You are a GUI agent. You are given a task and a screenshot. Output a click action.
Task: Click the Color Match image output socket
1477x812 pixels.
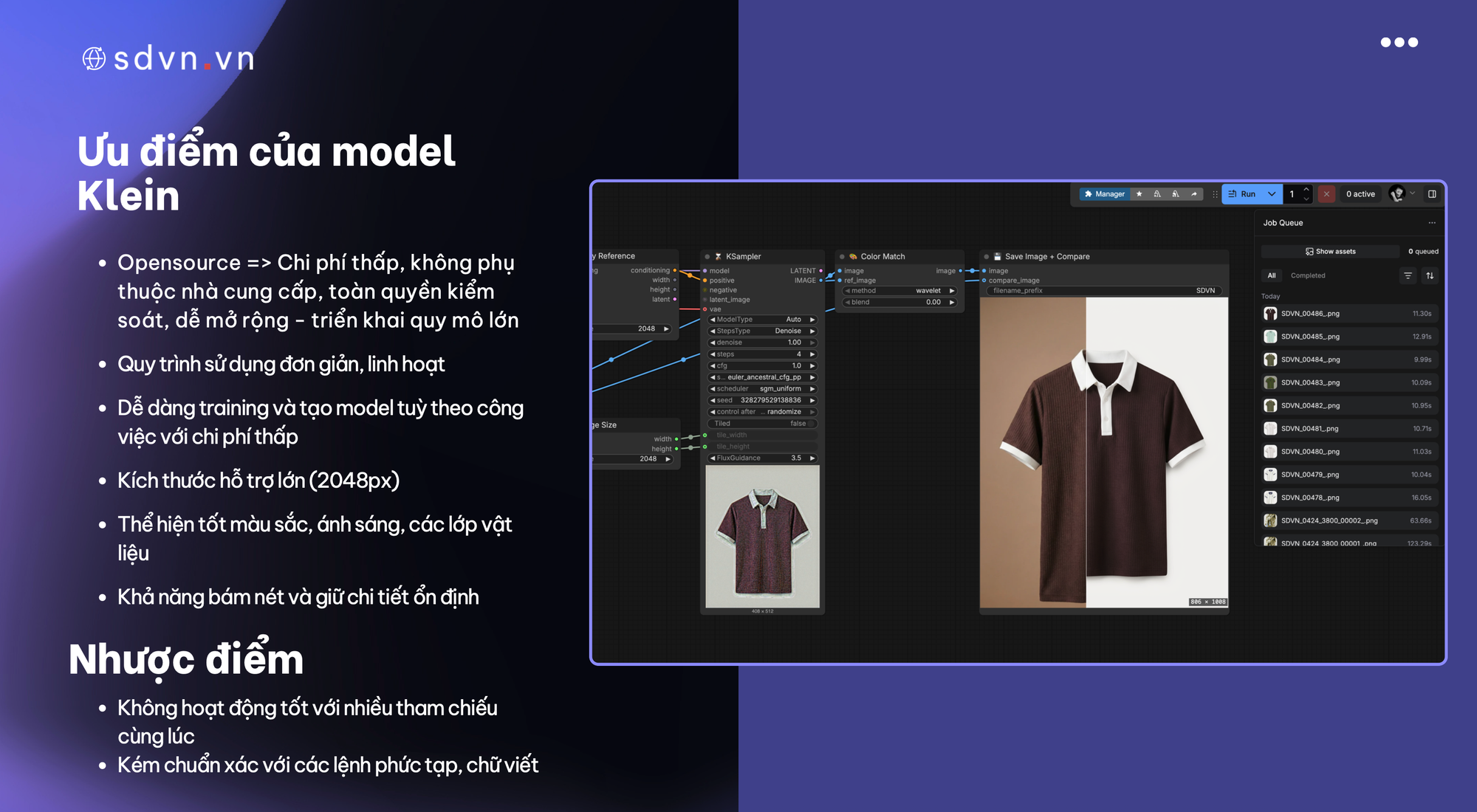(x=960, y=271)
